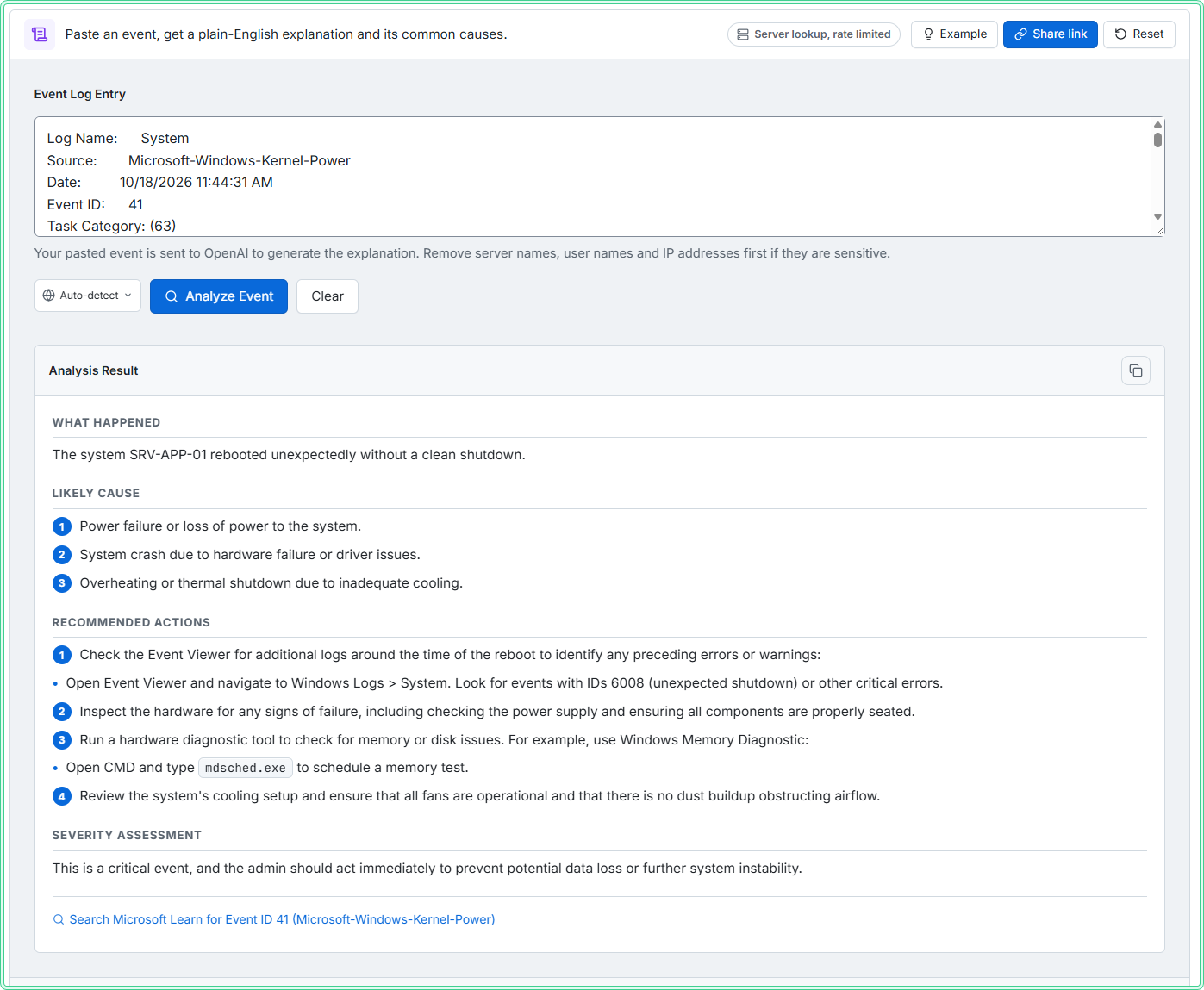Click the Example button with lightbulb

pyautogui.click(x=954, y=34)
